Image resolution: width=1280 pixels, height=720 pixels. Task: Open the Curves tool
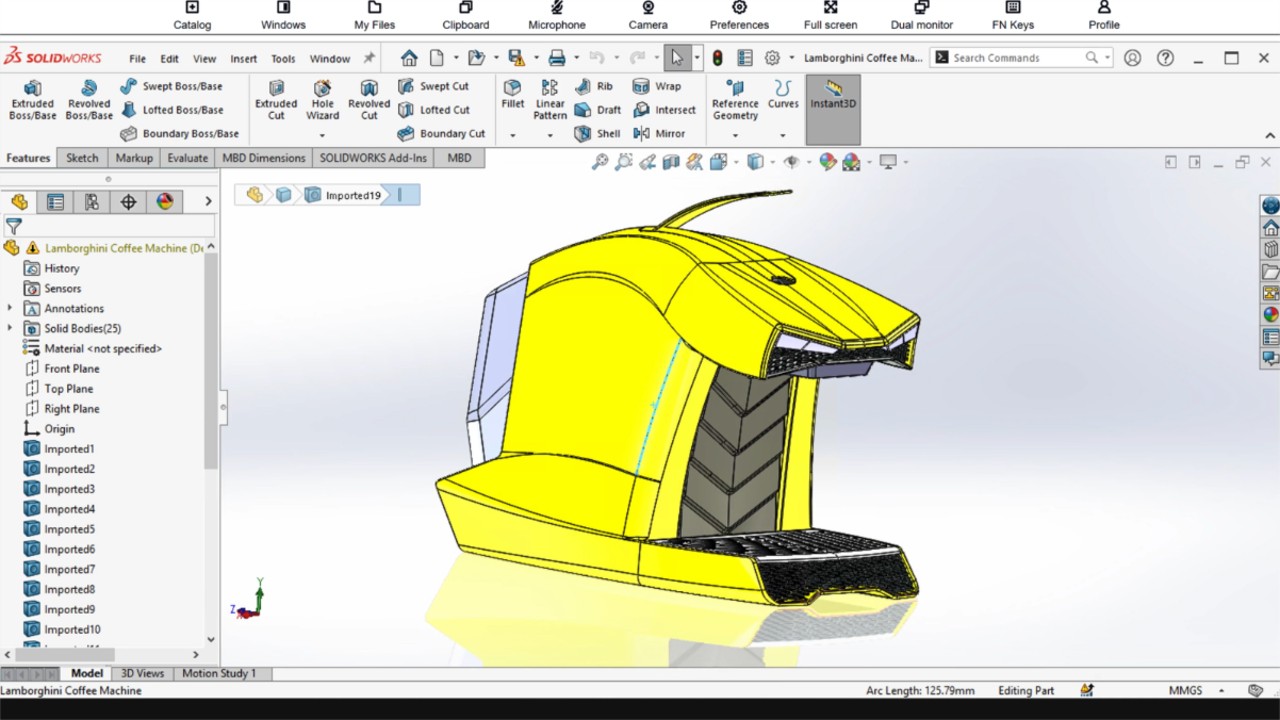click(783, 95)
